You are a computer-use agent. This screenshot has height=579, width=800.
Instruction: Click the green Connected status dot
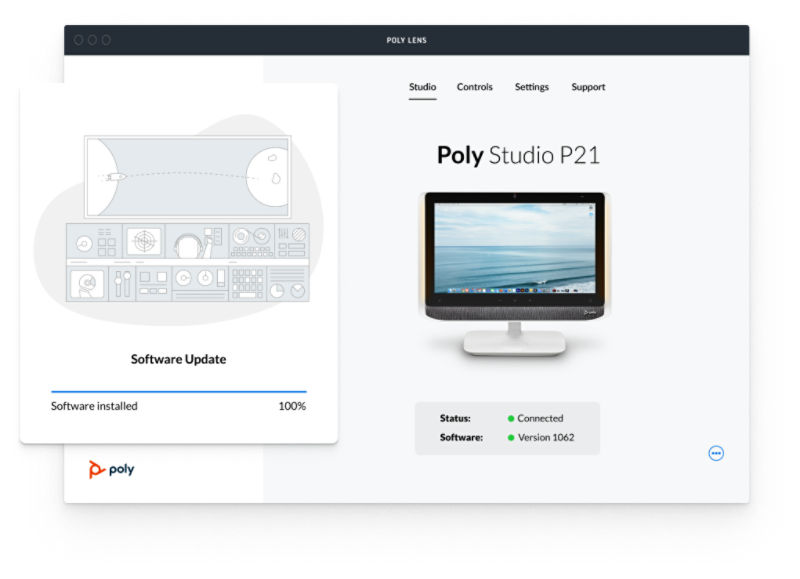(511, 419)
